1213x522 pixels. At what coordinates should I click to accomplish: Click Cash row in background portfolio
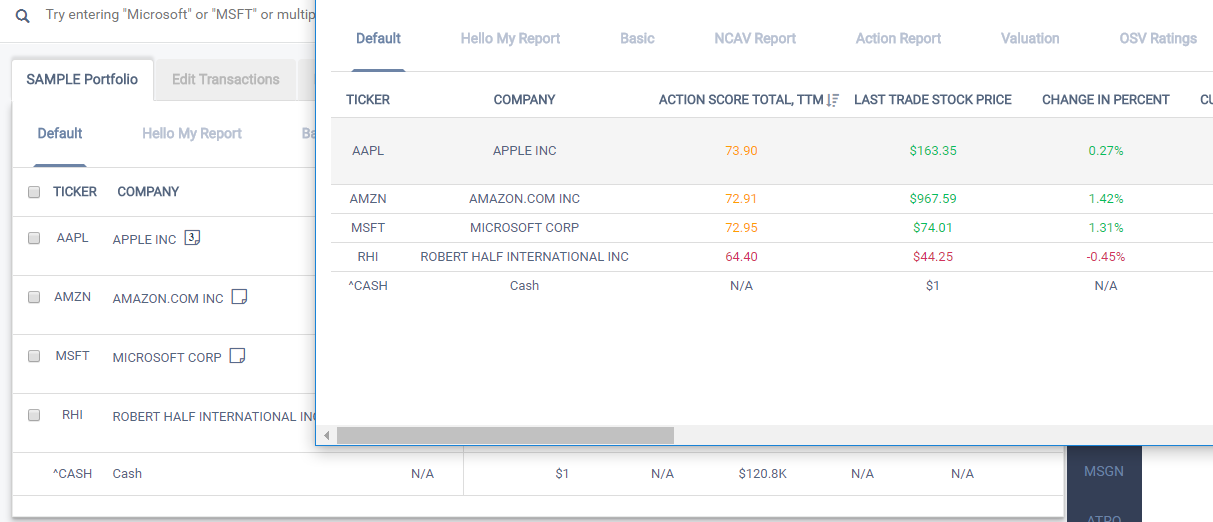click(x=538, y=474)
